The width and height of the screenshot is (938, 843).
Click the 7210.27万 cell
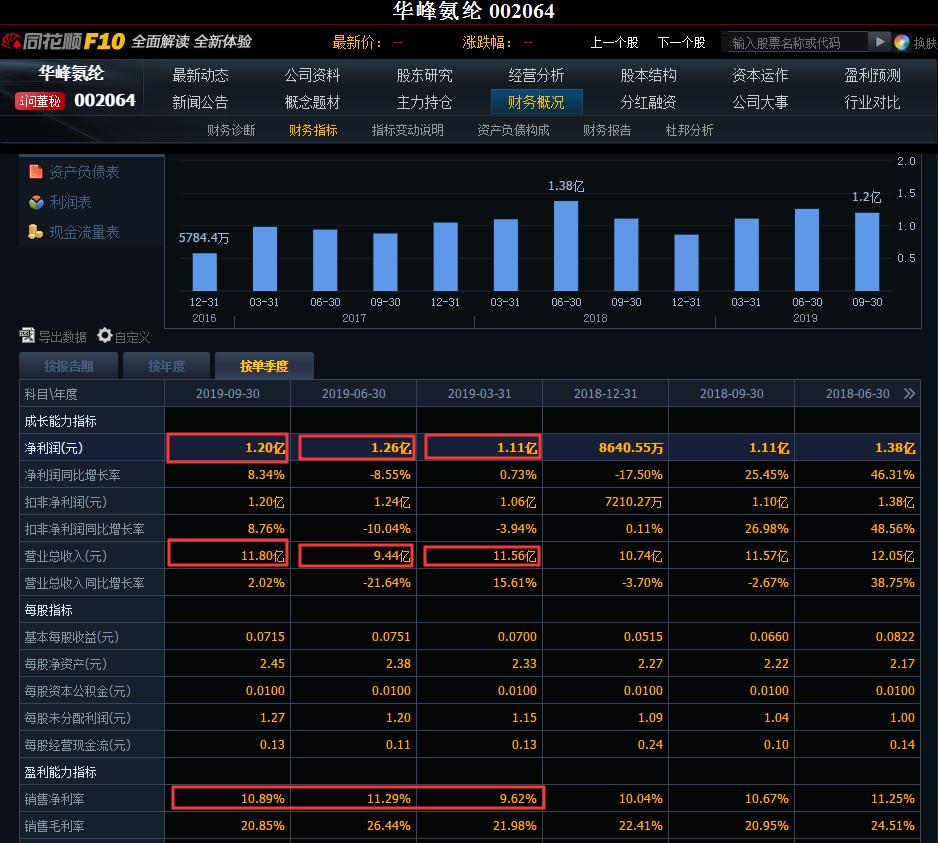[x=634, y=502]
